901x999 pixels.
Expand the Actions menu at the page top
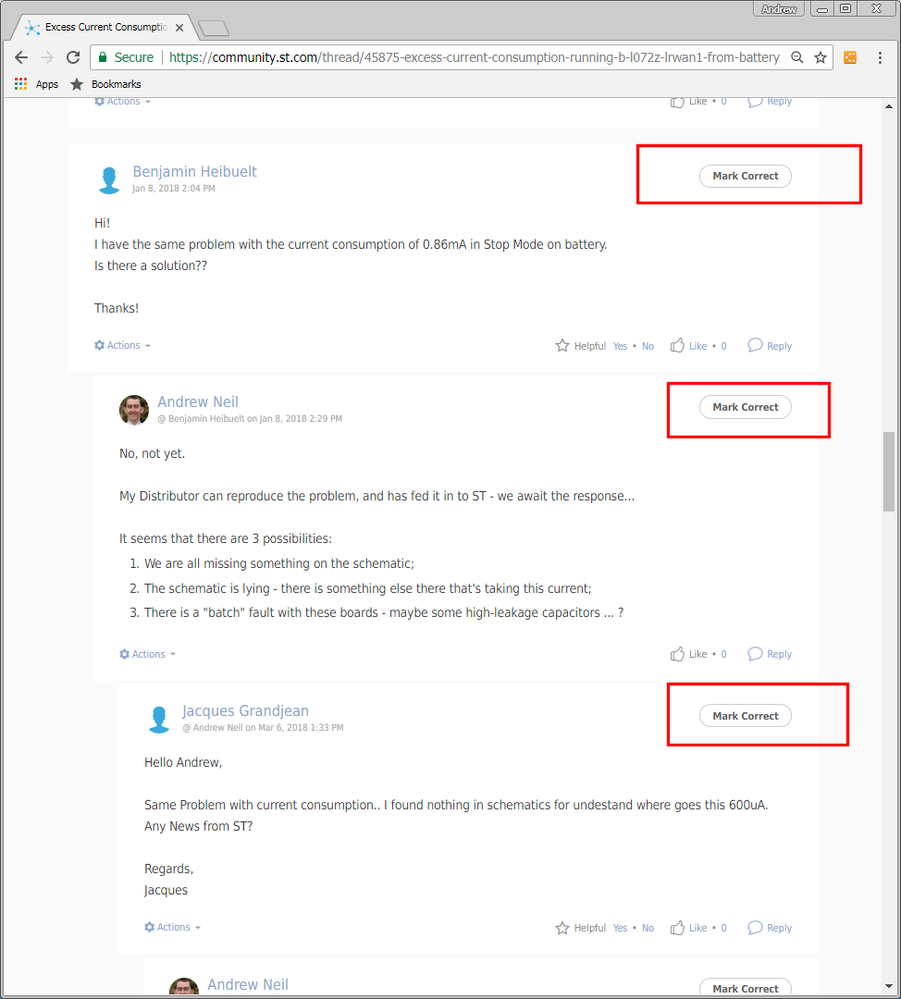(122, 101)
